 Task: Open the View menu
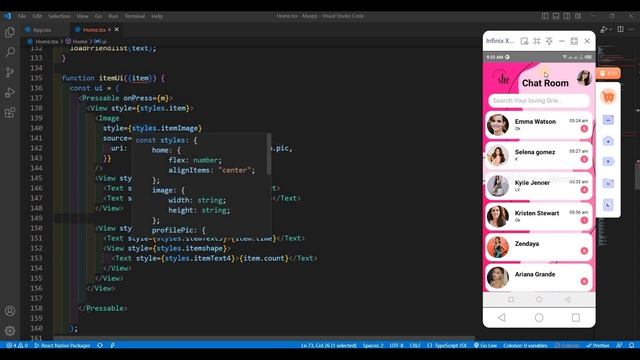[x=82, y=16]
